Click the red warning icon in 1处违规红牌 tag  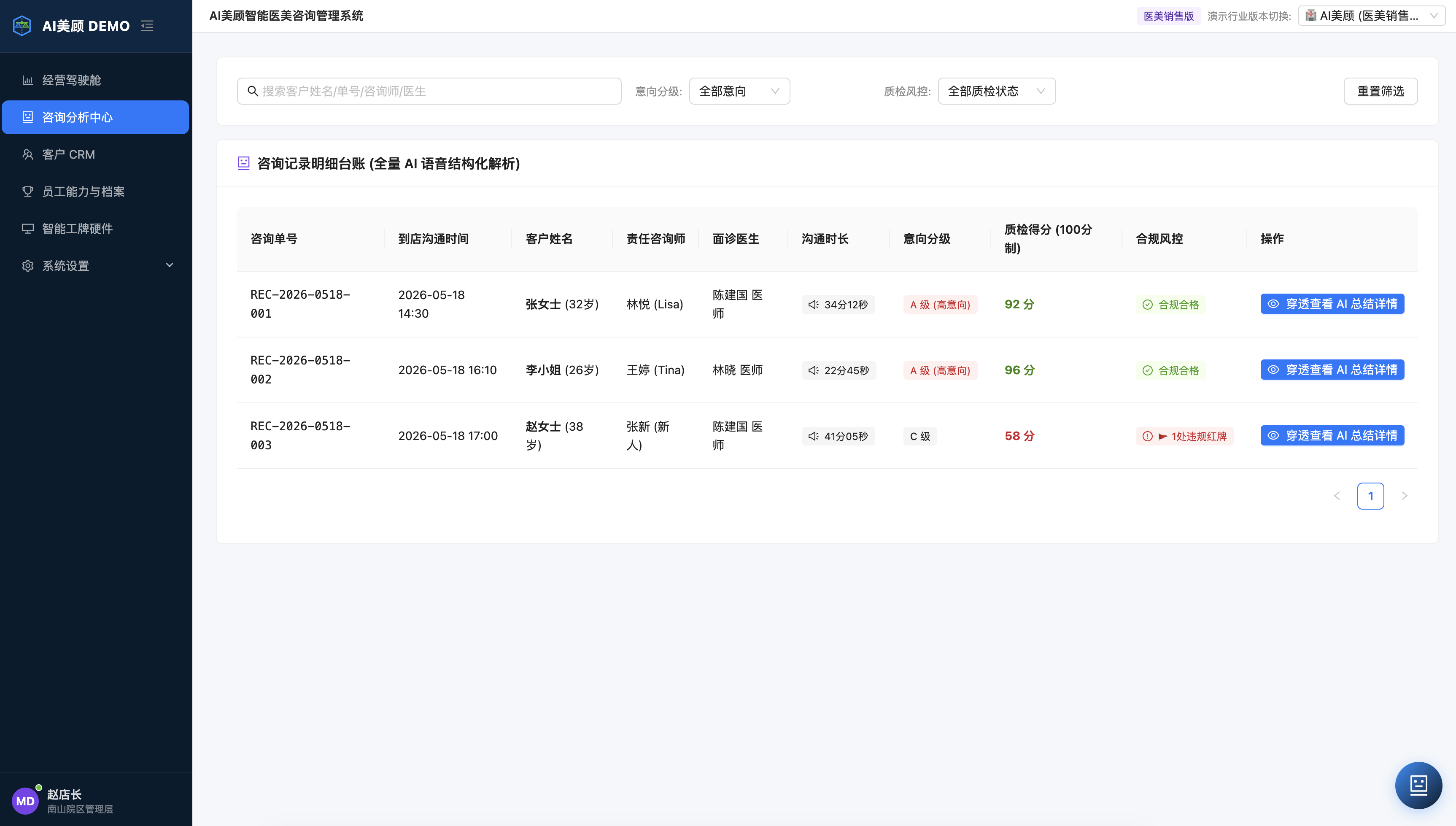coord(1147,436)
